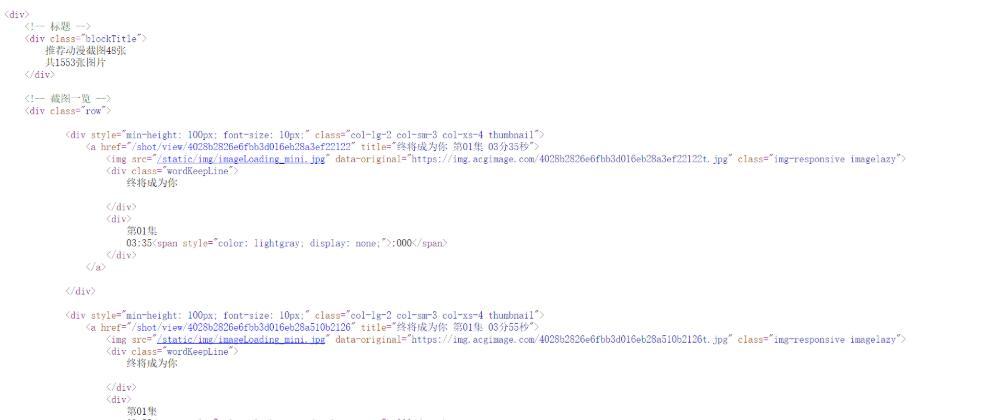Click the text 推荐动漫截图48张
The height and width of the screenshot is (420, 987).
86,50
